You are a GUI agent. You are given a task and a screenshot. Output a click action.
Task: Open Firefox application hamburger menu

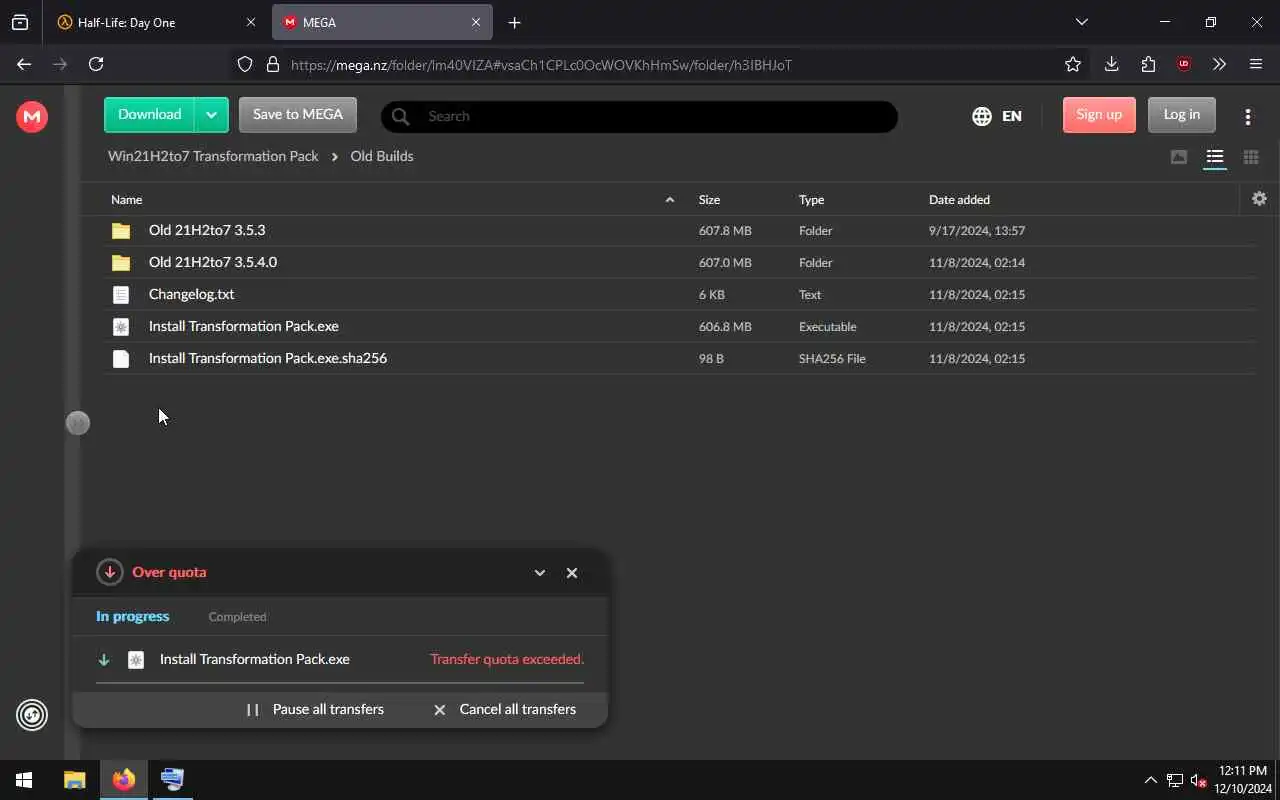pyautogui.click(x=1256, y=64)
